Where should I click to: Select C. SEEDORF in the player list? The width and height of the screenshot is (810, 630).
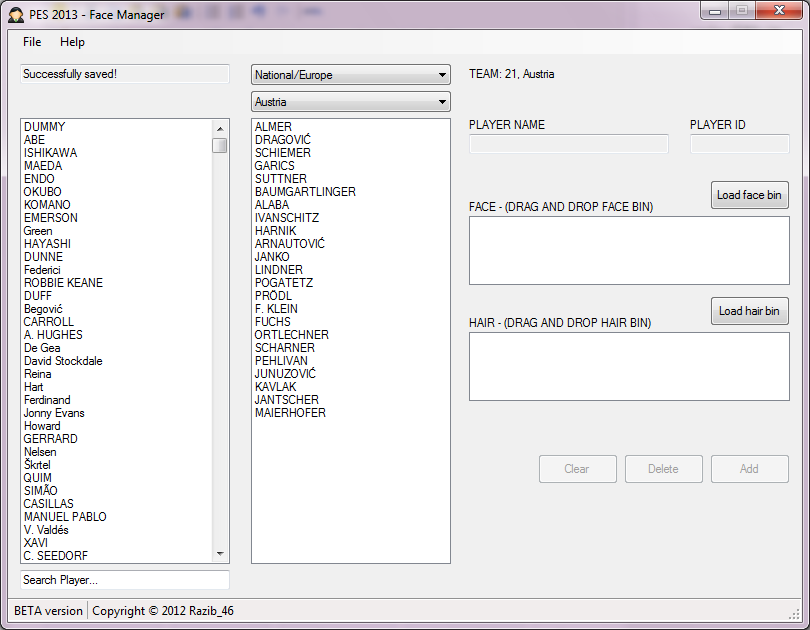pyautogui.click(x=117, y=556)
